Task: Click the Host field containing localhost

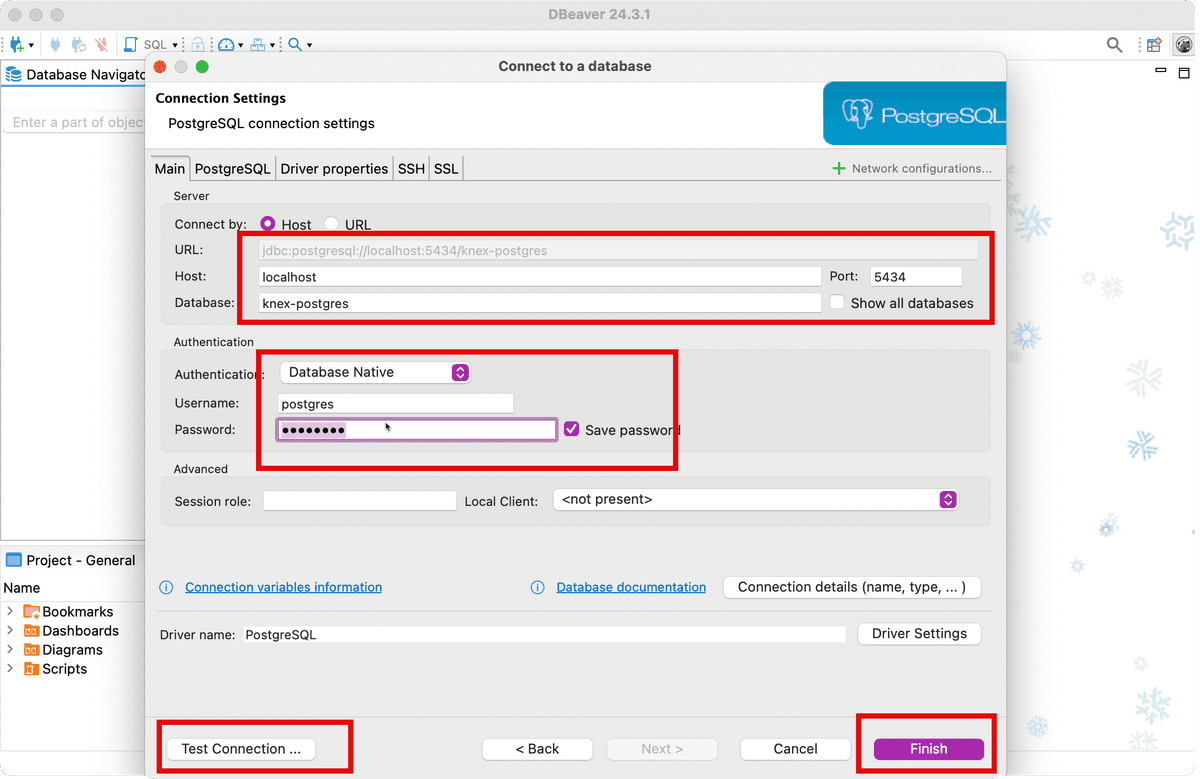Action: coord(540,276)
